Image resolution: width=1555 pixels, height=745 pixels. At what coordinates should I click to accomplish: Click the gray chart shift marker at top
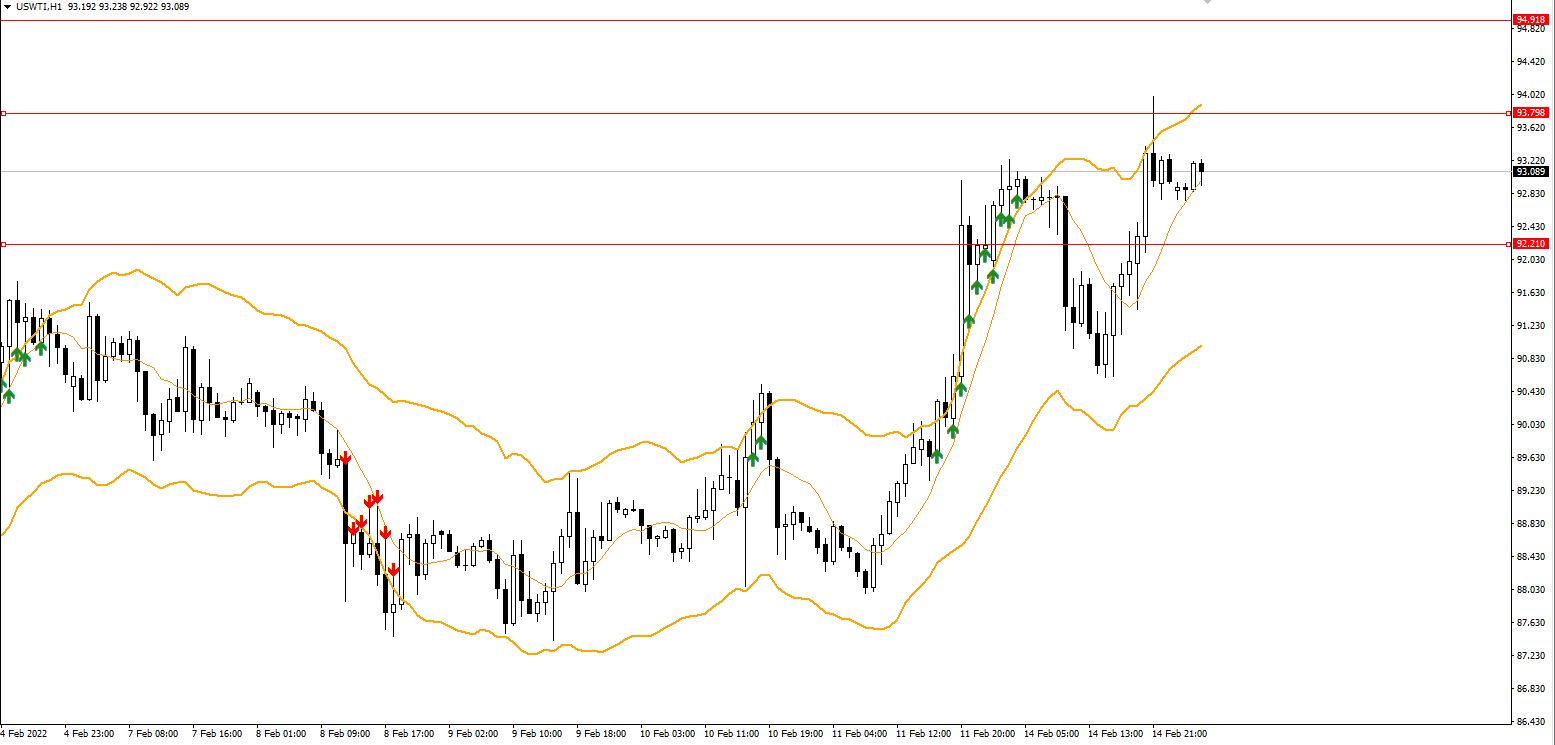[x=1208, y=3]
